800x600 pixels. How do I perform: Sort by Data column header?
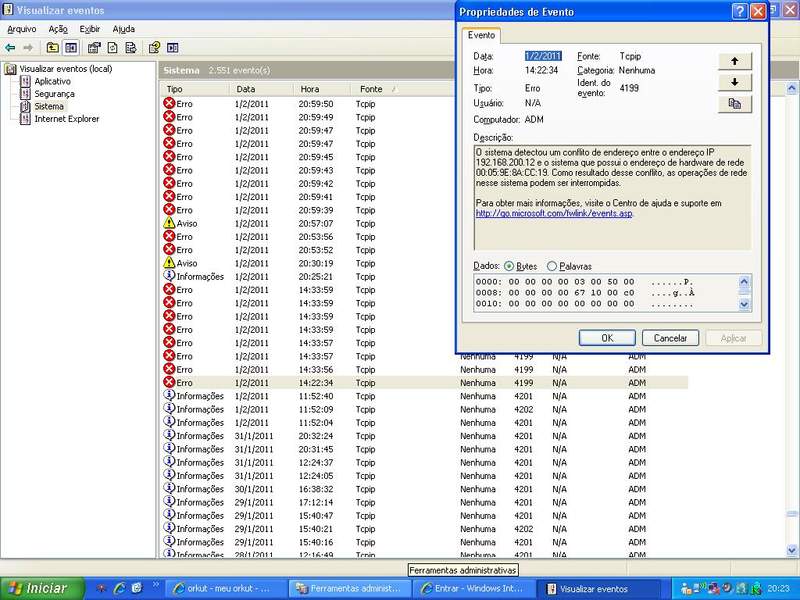[262, 89]
